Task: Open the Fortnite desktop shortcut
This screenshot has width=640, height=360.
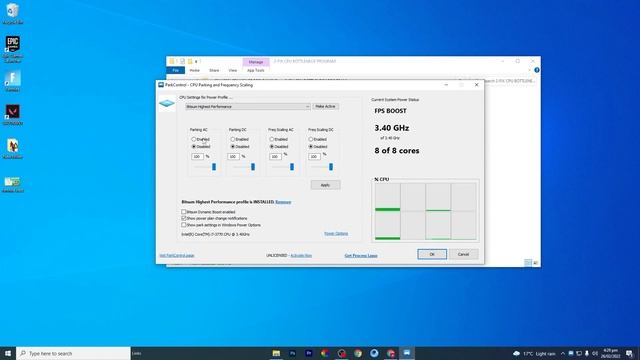Action: pyautogui.click(x=12, y=81)
